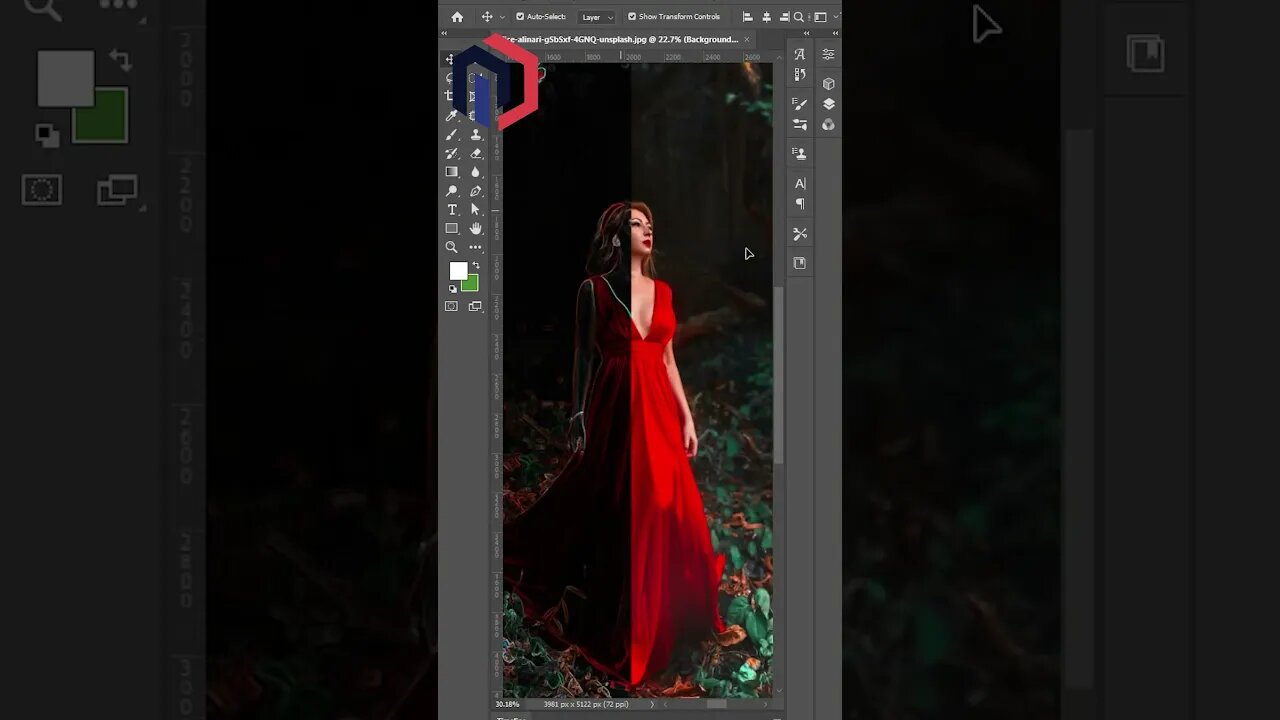Change the screen mode
Screen dimensions: 1280x720
(475, 306)
